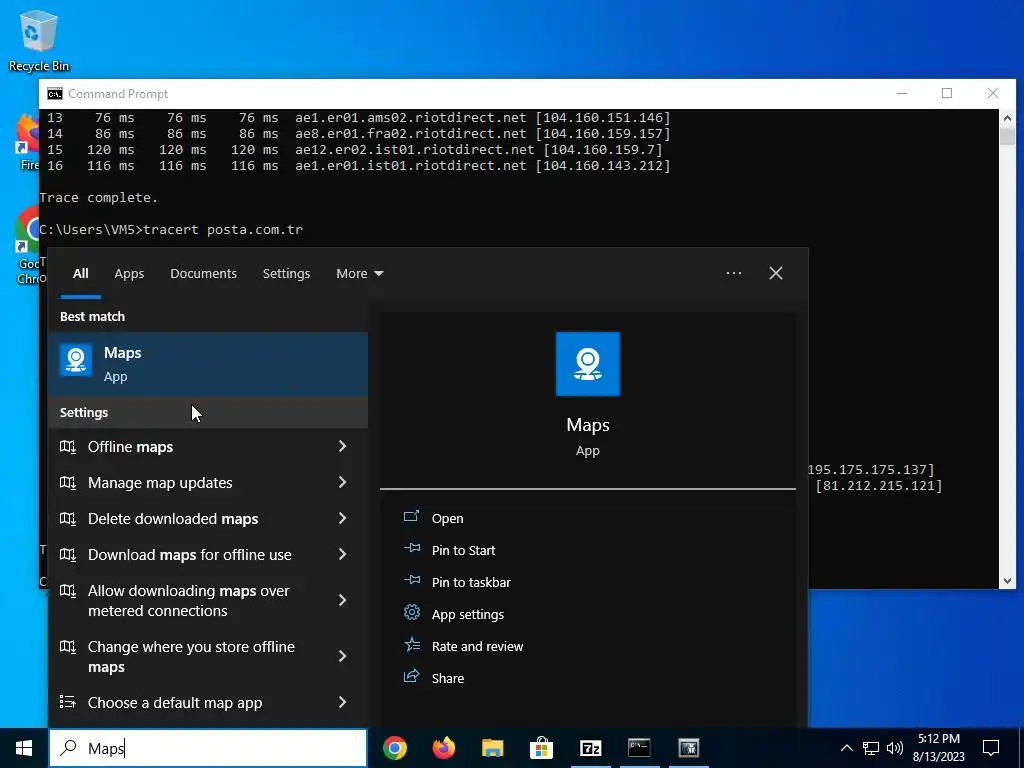Open the volume tray icon

point(895,748)
